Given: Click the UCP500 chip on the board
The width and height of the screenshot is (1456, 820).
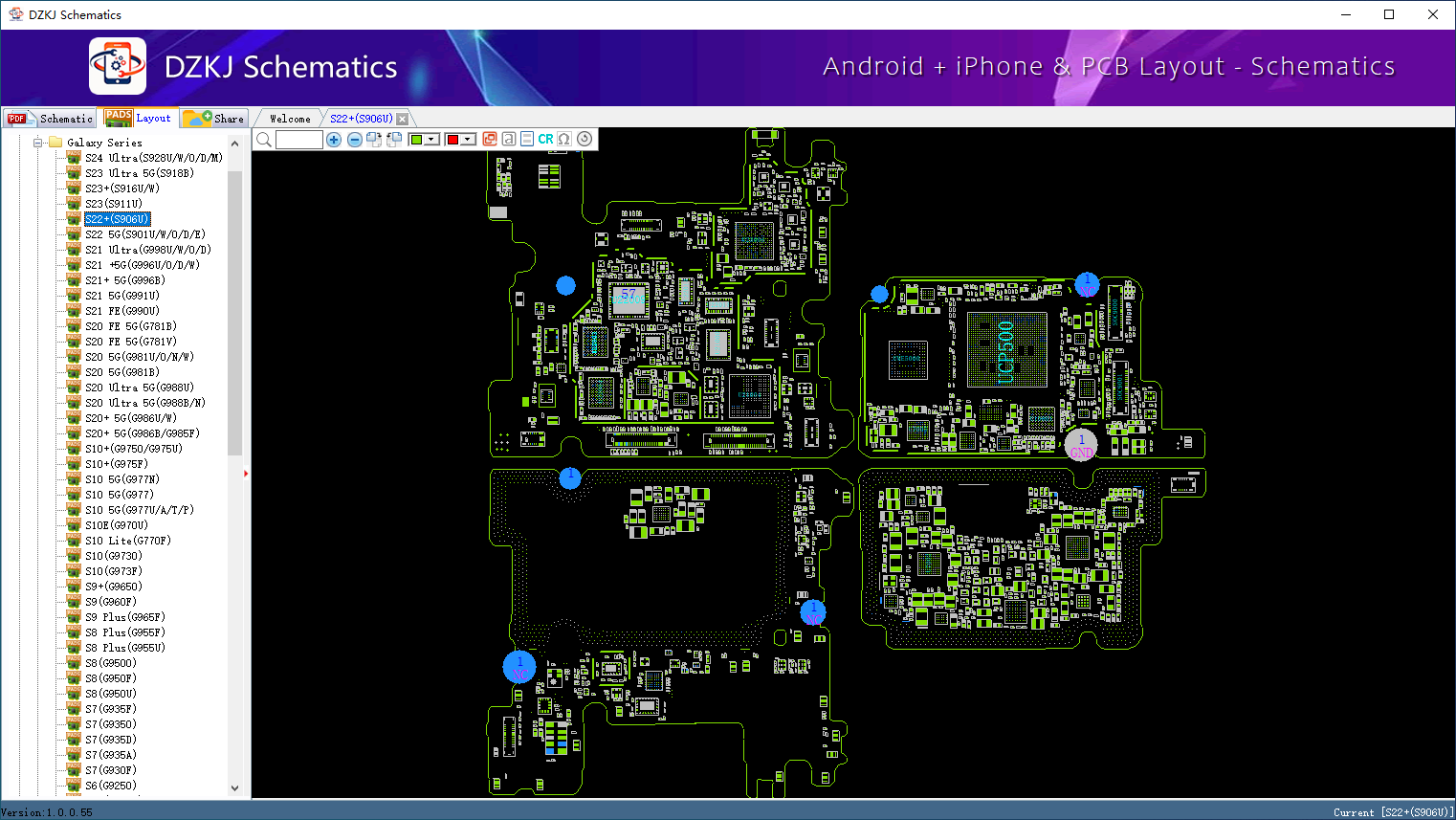Looking at the screenshot, I should 1006,350.
